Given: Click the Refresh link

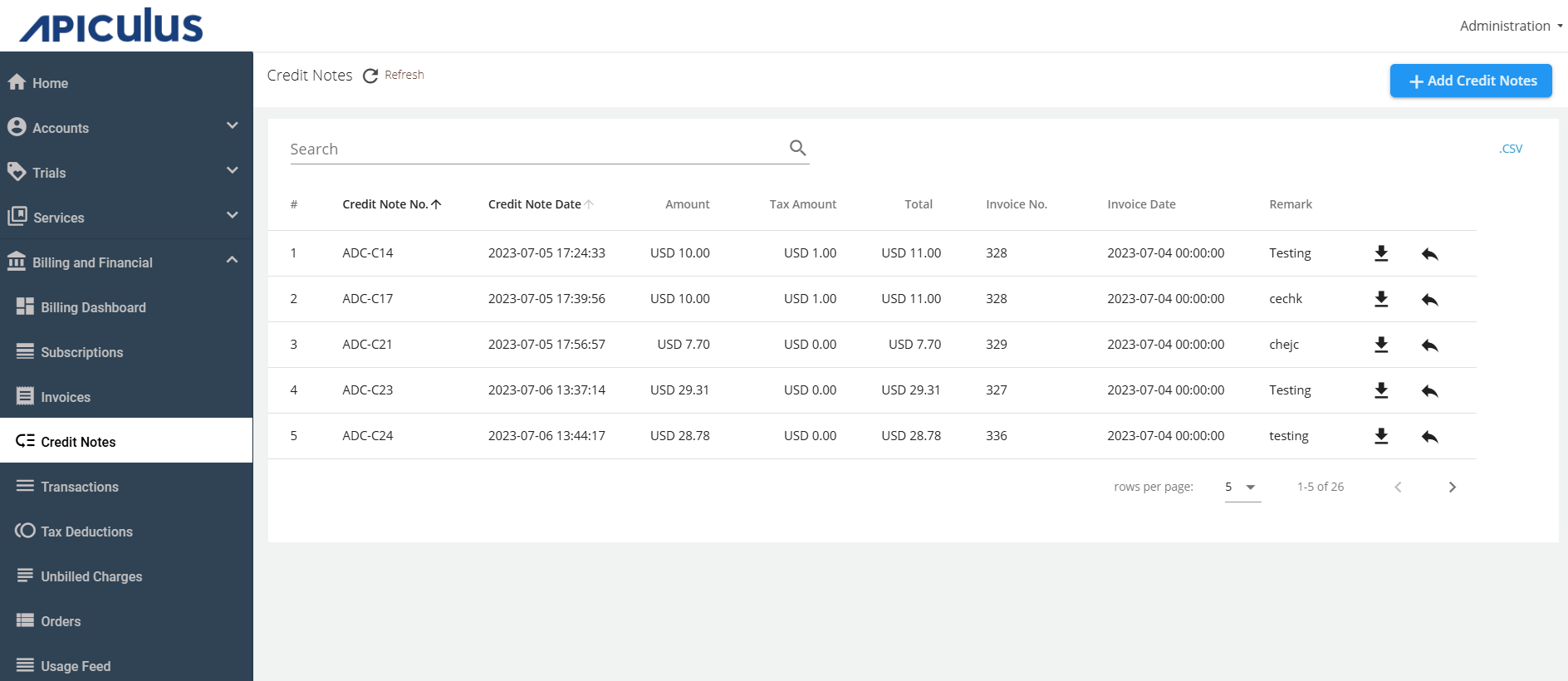Looking at the screenshot, I should point(404,75).
